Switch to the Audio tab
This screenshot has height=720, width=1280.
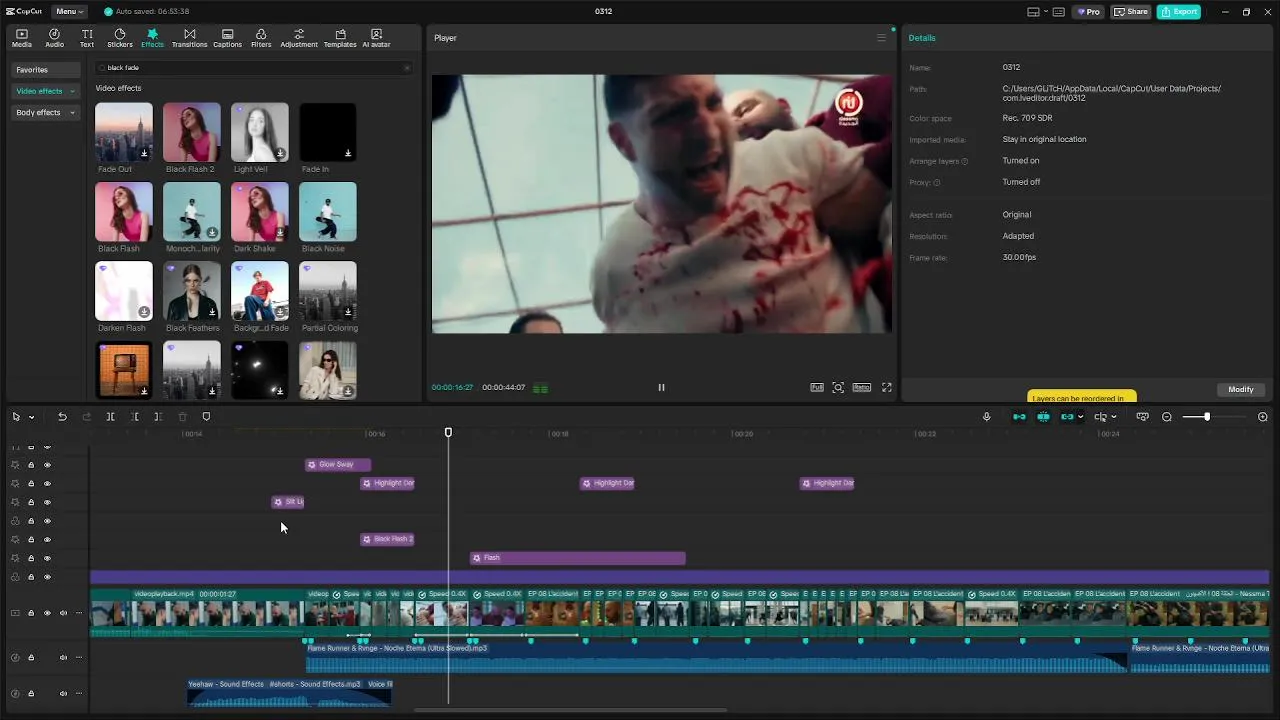point(54,38)
